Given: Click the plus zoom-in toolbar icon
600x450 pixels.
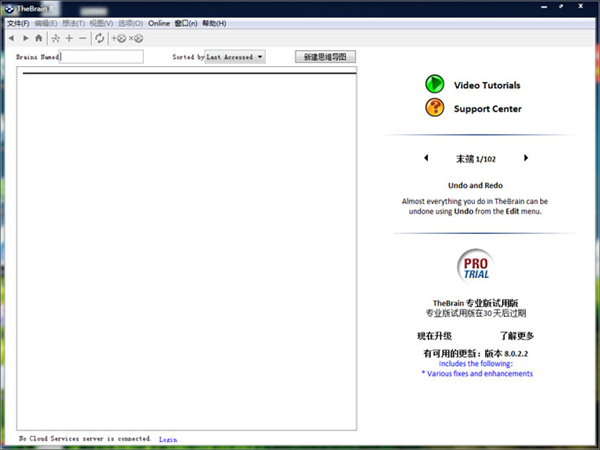Looking at the screenshot, I should coord(69,38).
